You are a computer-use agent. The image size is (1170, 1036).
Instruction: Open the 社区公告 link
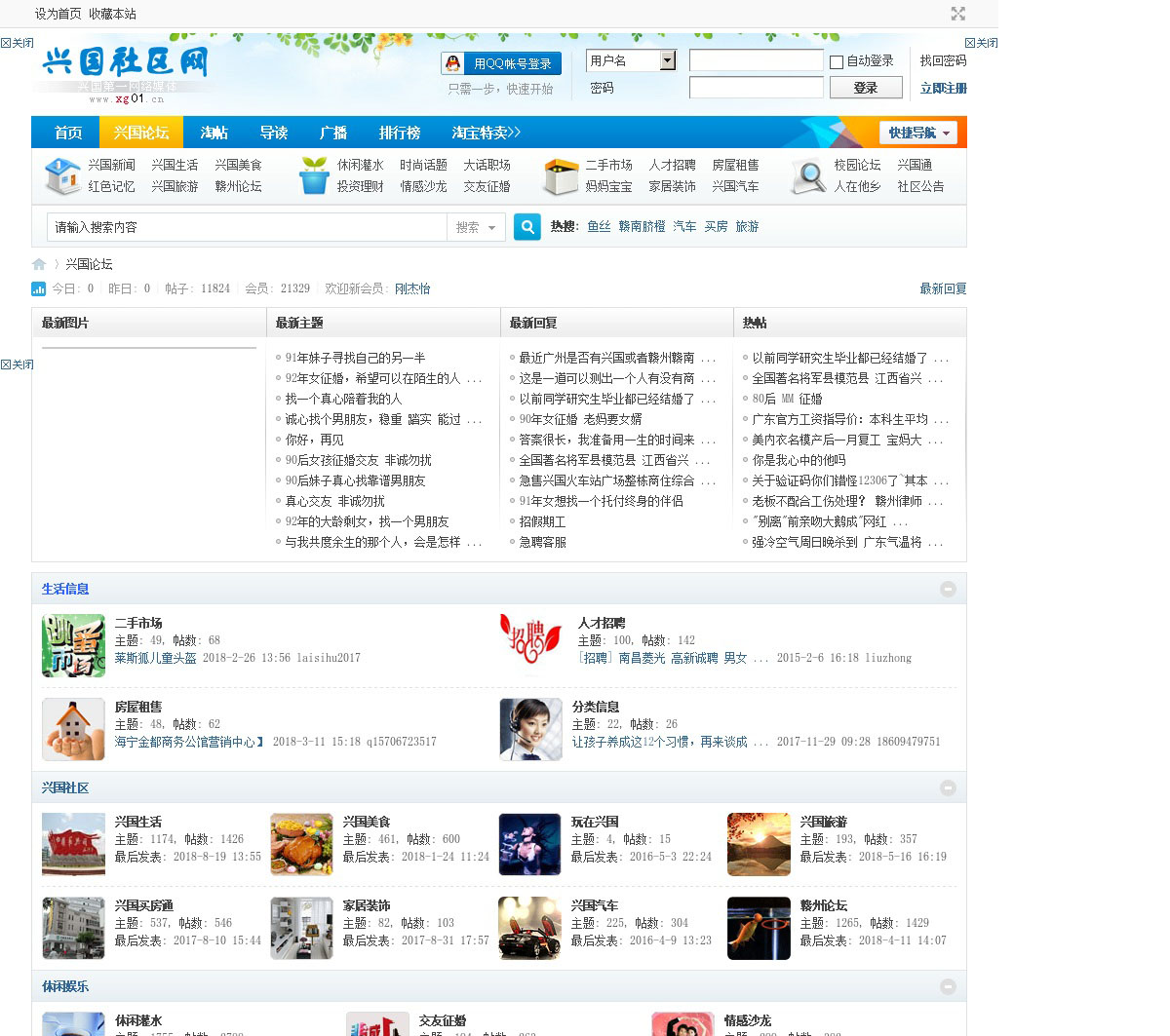920,186
